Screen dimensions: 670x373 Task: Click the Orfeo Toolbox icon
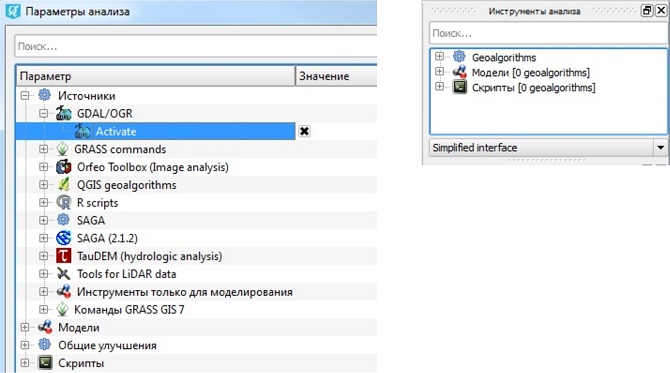(x=64, y=167)
